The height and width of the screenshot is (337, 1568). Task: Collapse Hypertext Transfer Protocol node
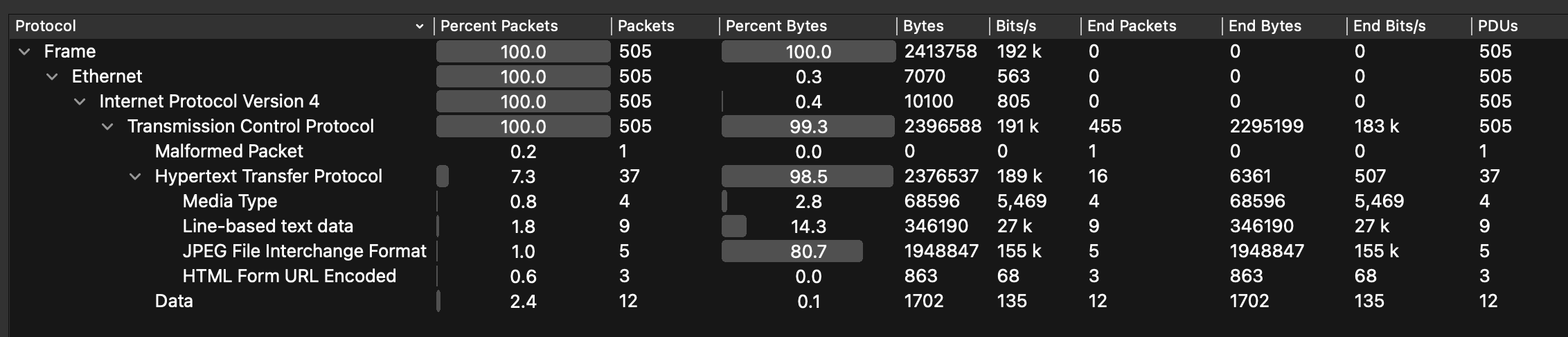135,176
